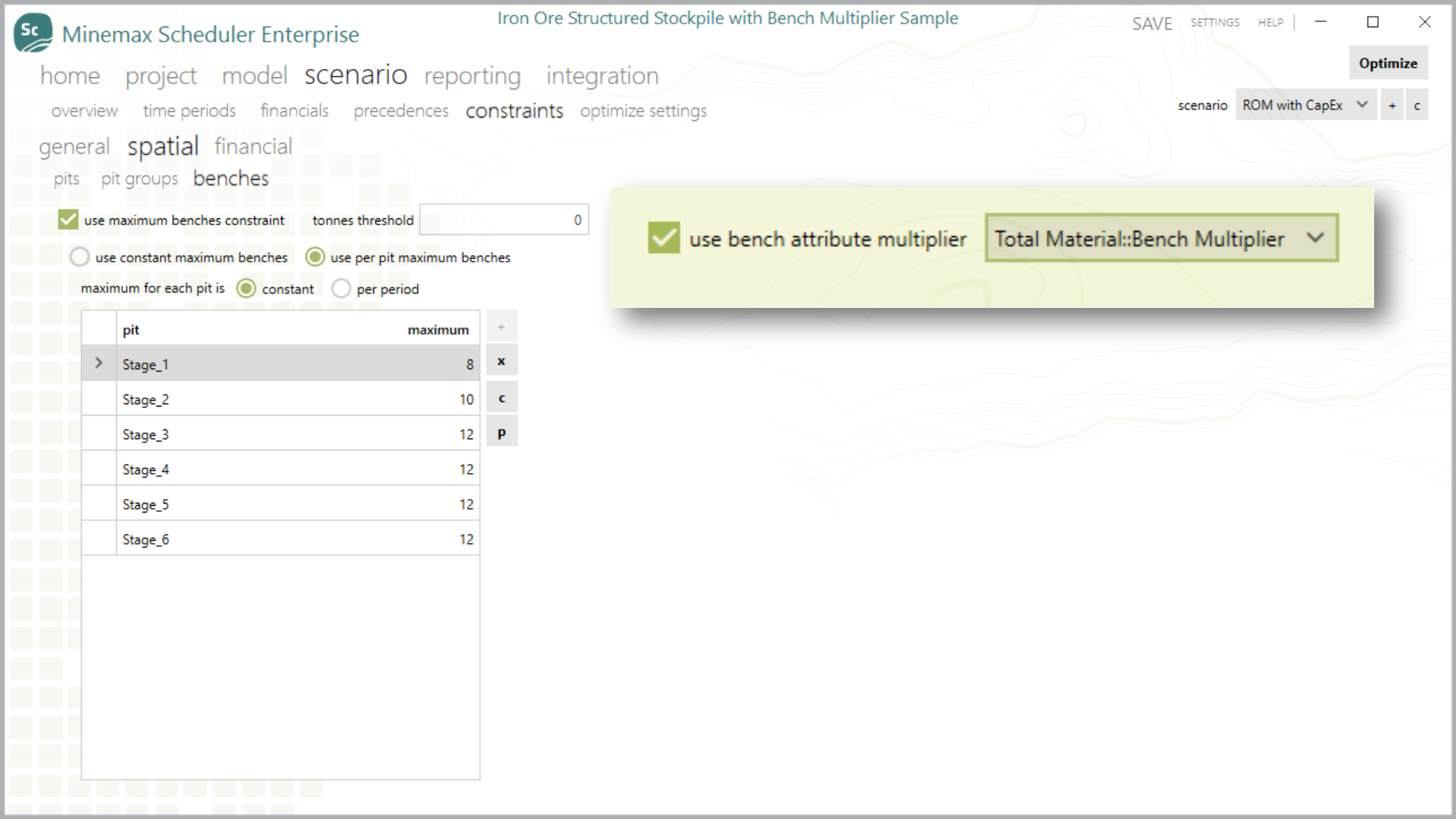Select the spatial constraints tab
1456x819 pixels.
tap(163, 146)
